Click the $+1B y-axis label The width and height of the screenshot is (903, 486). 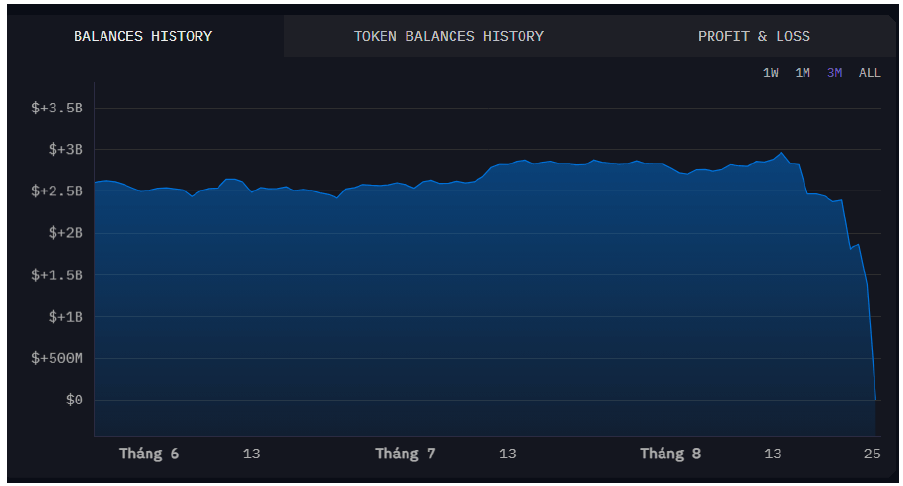click(x=66, y=317)
